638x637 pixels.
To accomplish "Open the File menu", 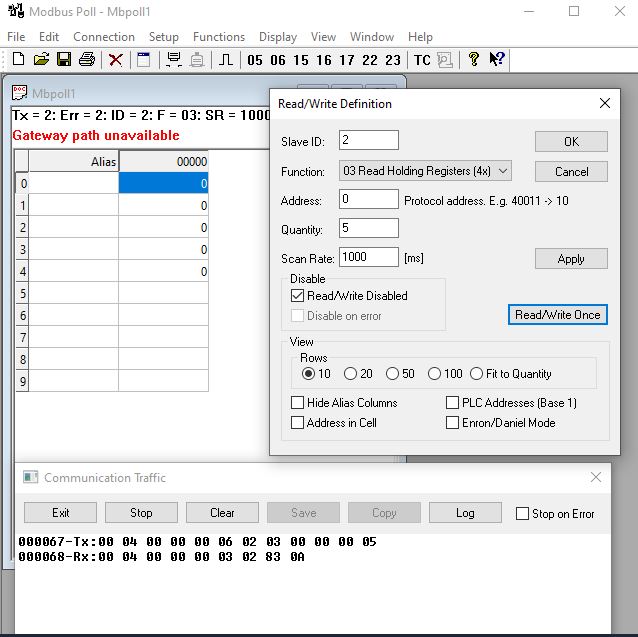I will pyautogui.click(x=16, y=37).
